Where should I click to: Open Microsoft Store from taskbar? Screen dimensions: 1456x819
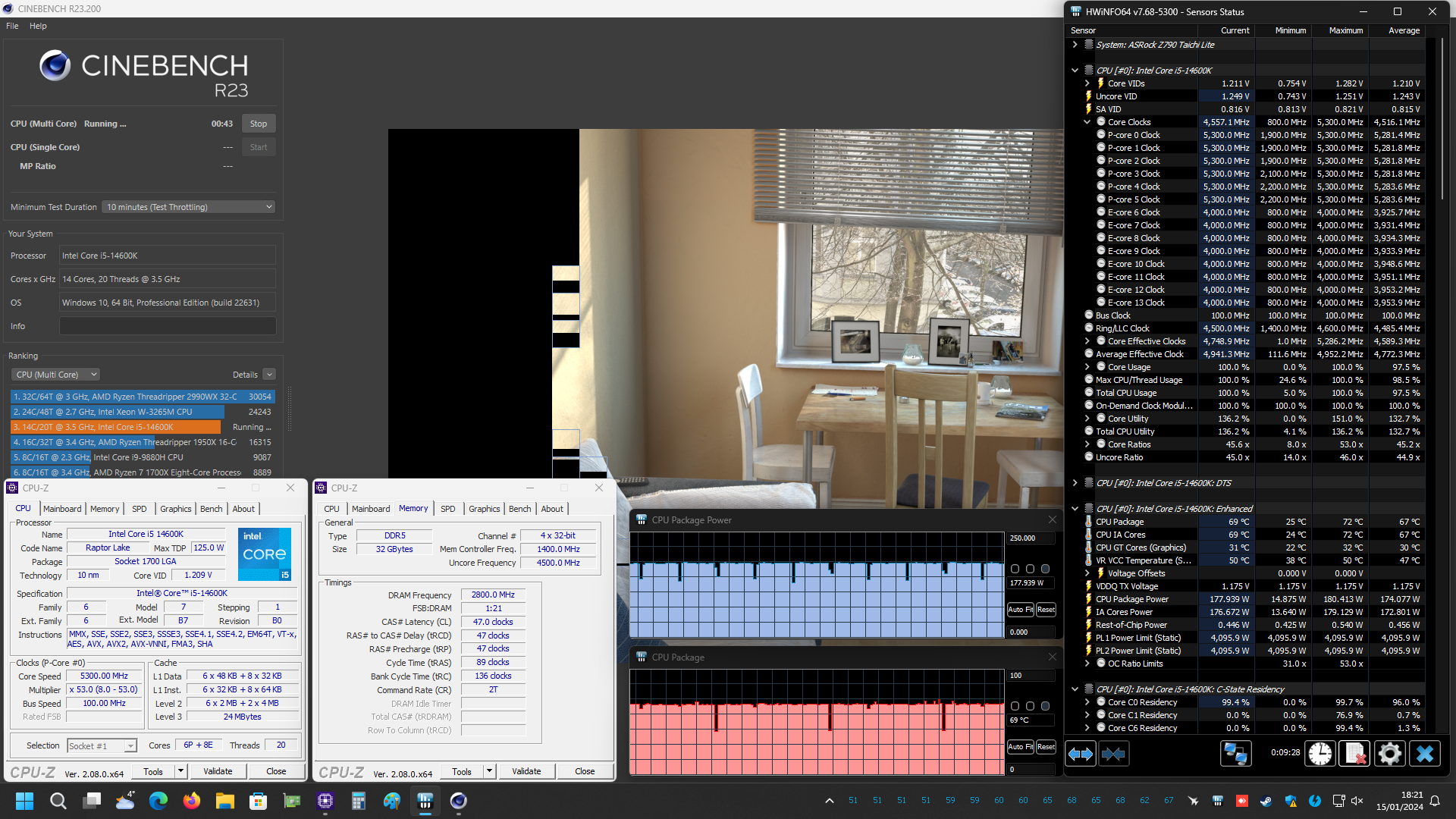(258, 801)
